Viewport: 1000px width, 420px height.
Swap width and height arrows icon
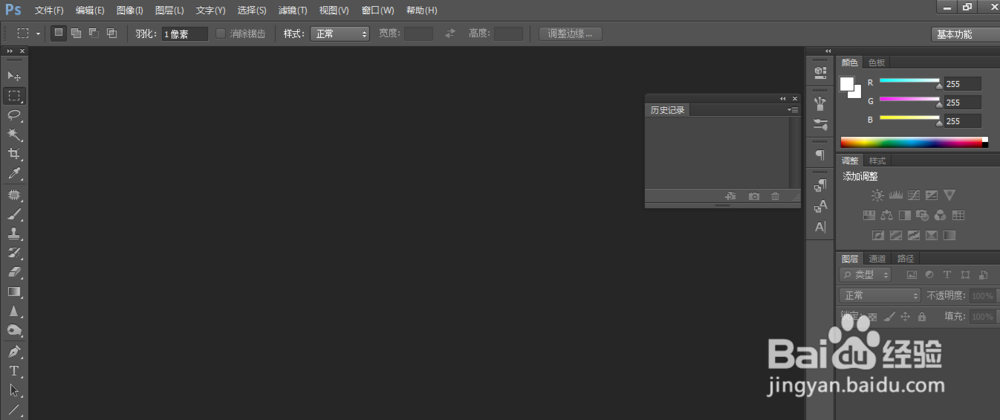point(450,34)
